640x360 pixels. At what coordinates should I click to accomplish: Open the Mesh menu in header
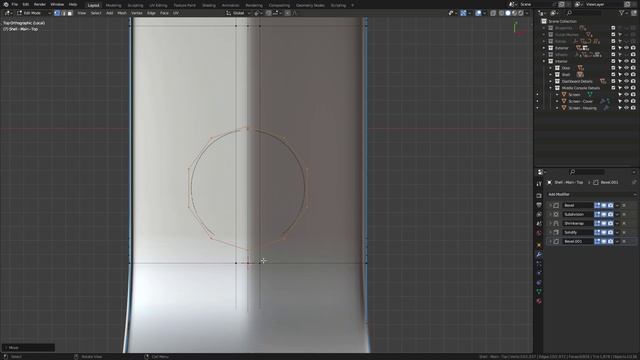point(122,13)
